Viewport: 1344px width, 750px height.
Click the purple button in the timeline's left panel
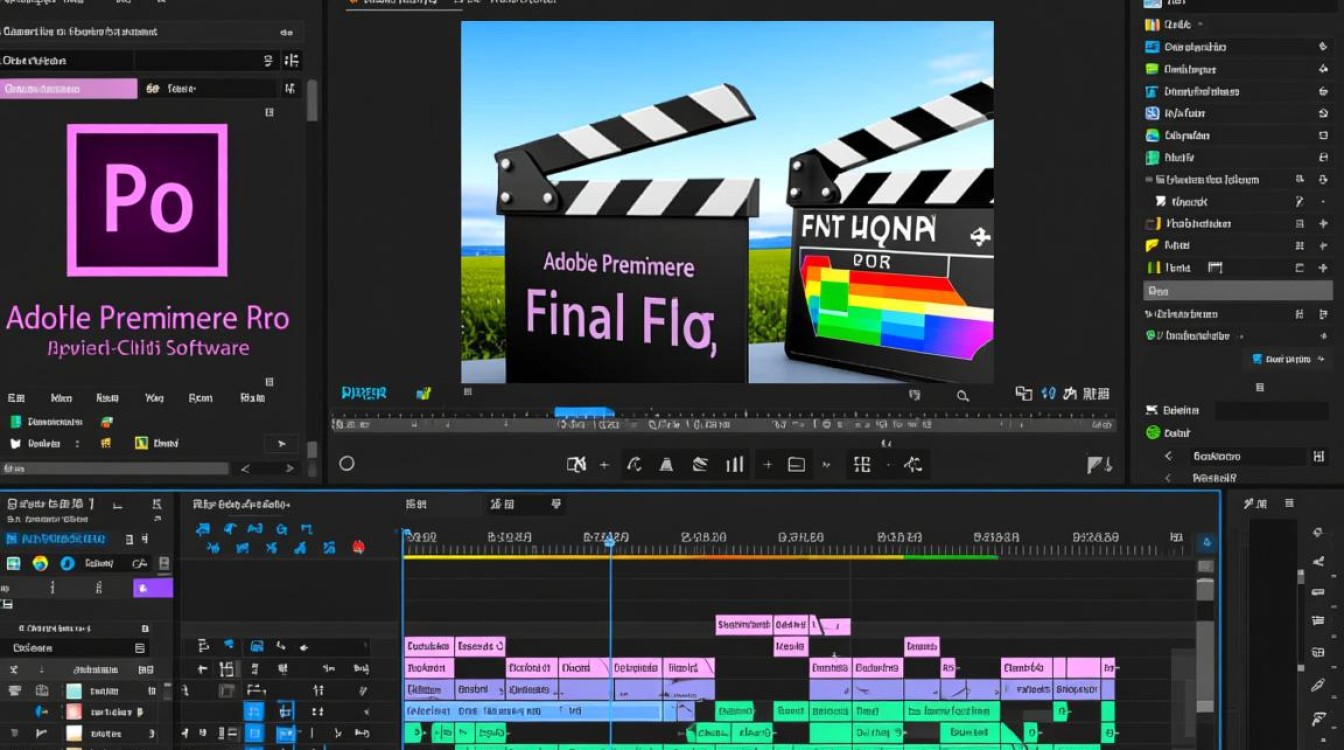[153, 587]
